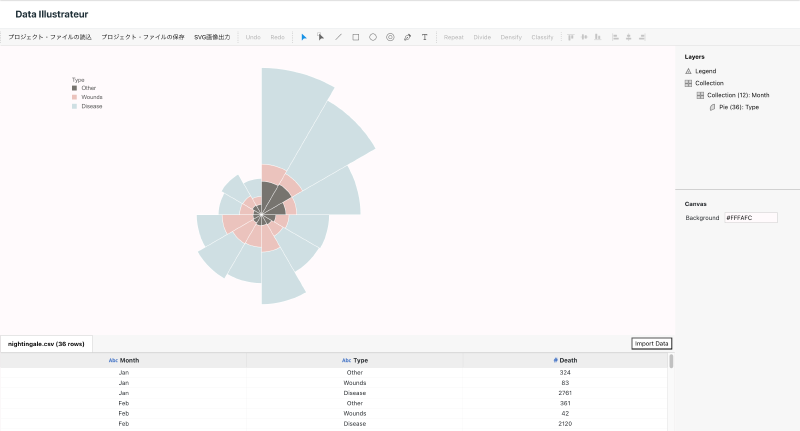
Task: Click the Abc type icon beside Type
Action: pyautogui.click(x=346, y=361)
